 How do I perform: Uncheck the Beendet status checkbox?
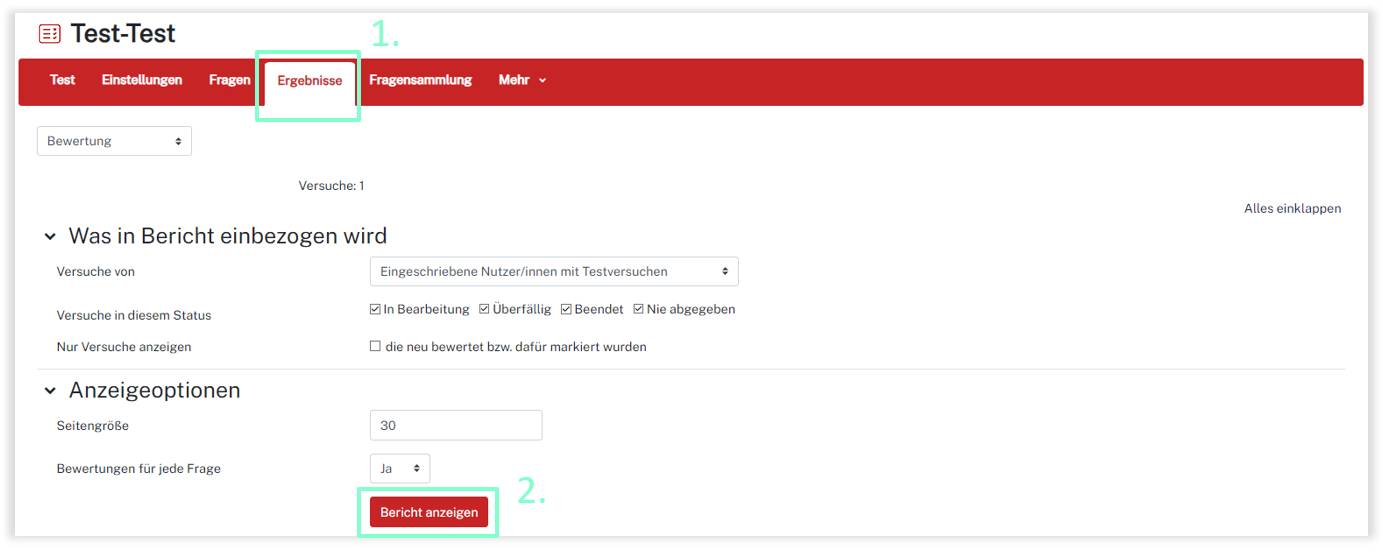tap(566, 310)
